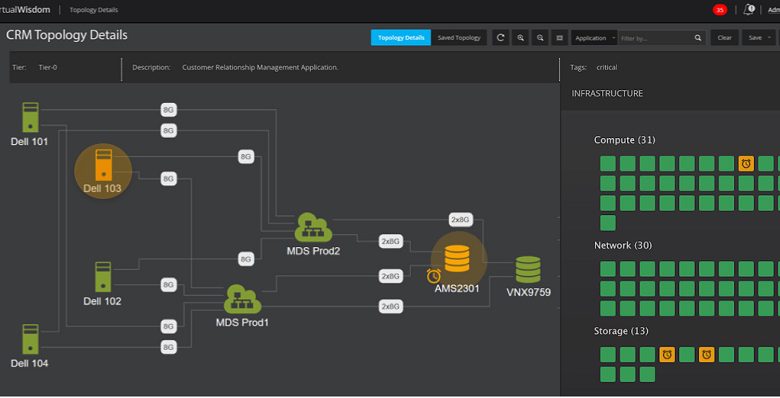Screen dimensions: 780x398
Task: Click the fit-to-screen icon in toolbar
Action: [x=560, y=38]
